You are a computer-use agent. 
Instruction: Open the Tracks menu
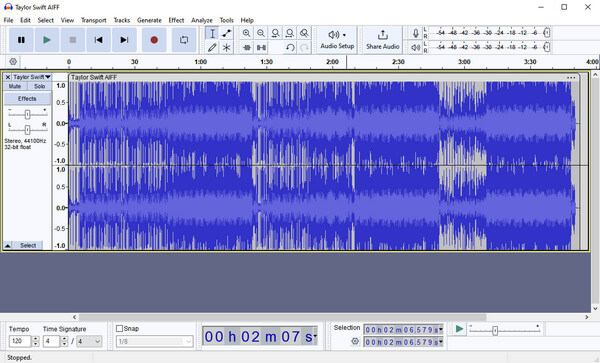point(122,20)
